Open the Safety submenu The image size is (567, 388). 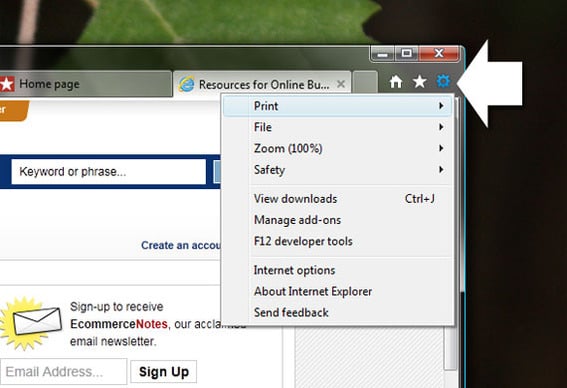click(337, 170)
